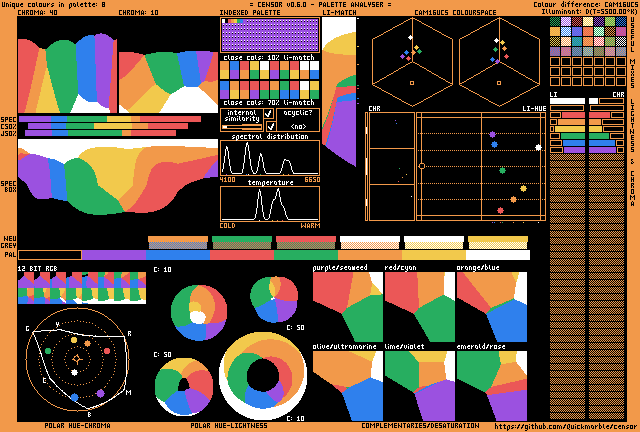The height and width of the screenshot is (432, 640).
Task: Click the black swatch in the PAL row
Action: coord(50,255)
